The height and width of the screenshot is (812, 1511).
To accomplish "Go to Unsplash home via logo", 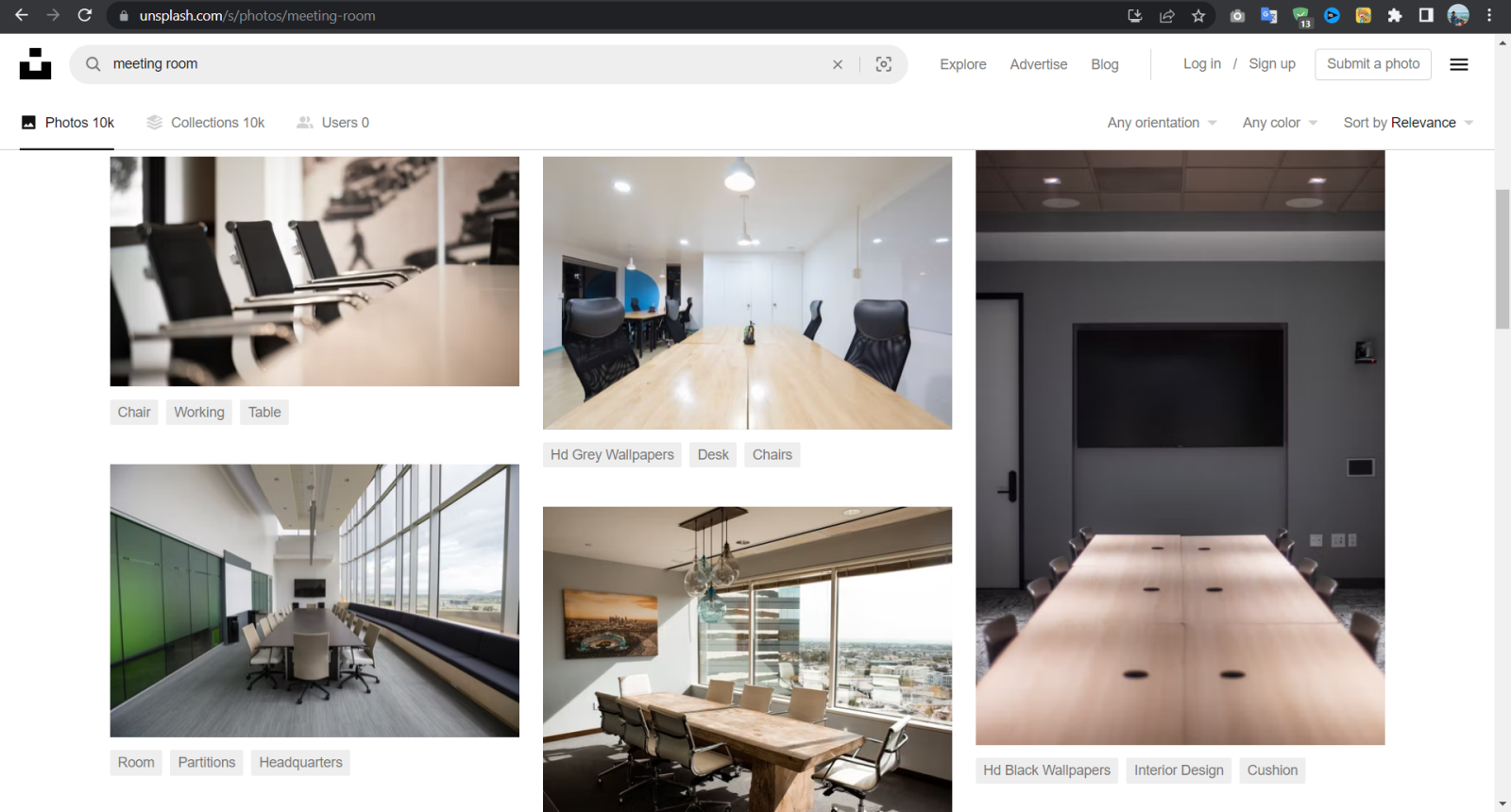I will (35, 64).
